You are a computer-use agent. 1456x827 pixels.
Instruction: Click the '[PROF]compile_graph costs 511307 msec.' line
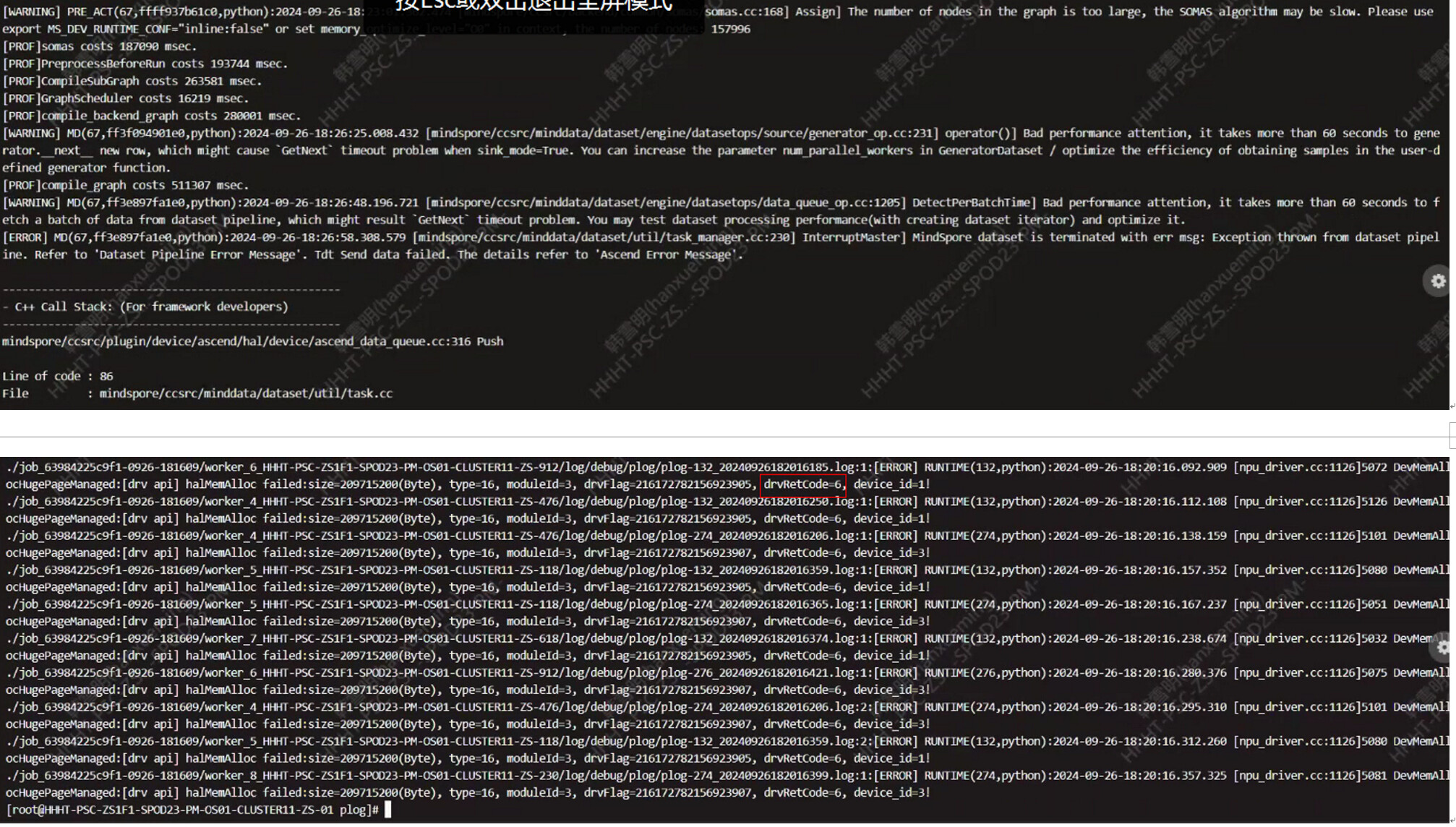tap(125, 185)
